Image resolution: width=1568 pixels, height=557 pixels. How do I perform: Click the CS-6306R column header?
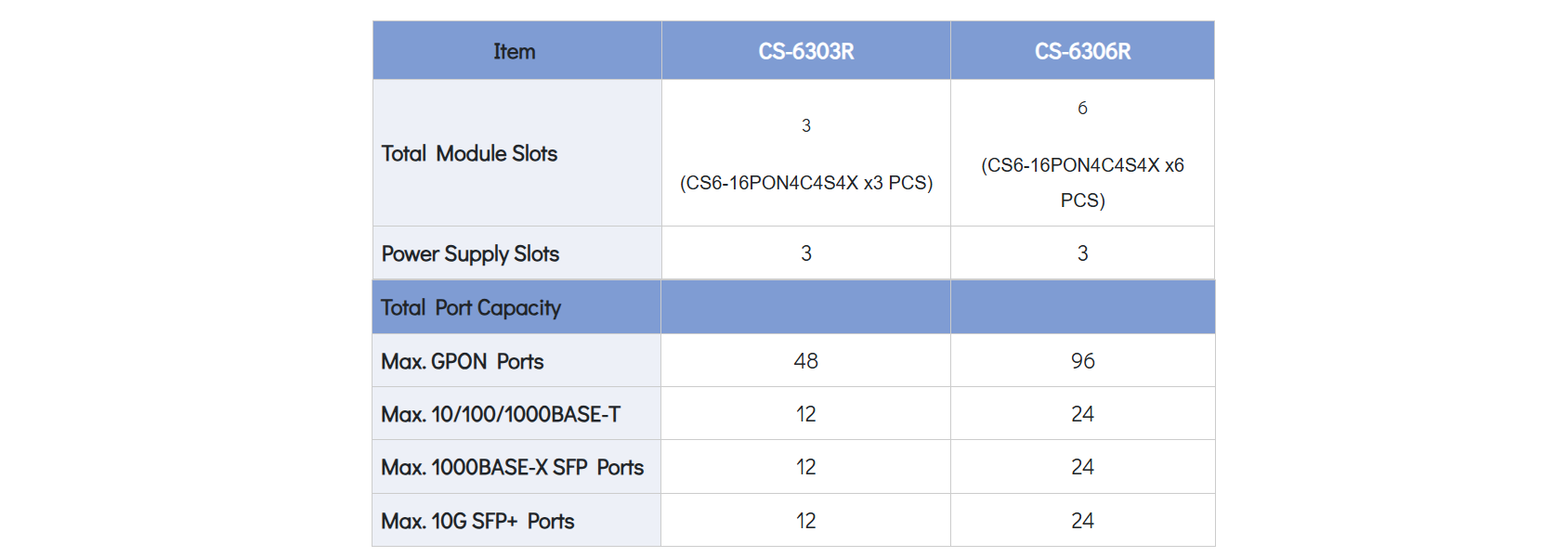[x=1082, y=52]
